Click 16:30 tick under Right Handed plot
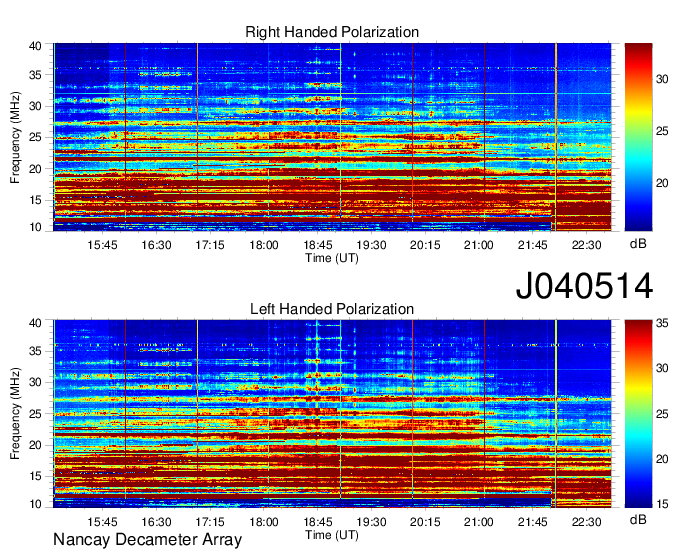The width and height of the screenshot is (680, 552). point(156,245)
